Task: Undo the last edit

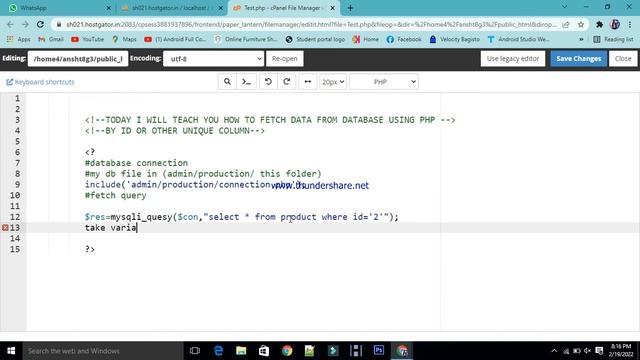Action: pos(268,82)
